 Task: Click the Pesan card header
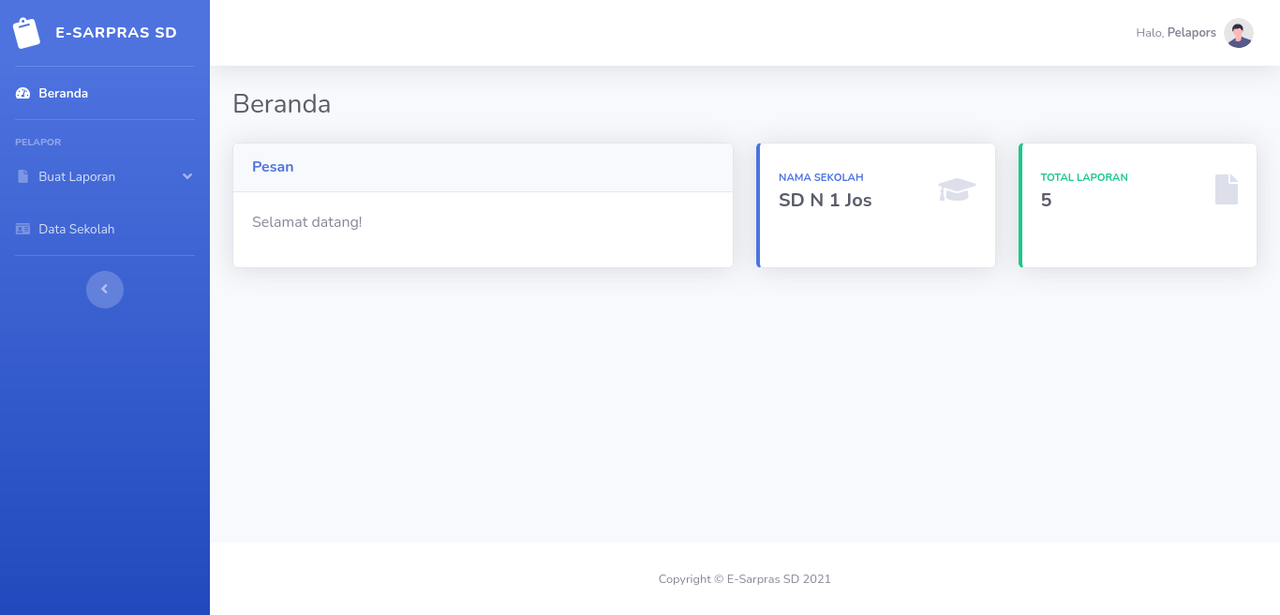(483, 167)
